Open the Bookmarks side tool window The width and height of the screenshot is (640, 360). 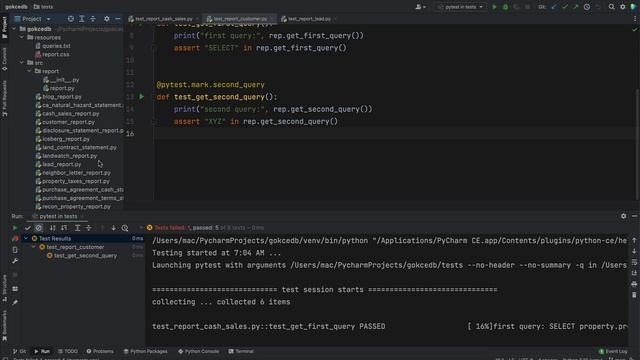tap(4, 326)
